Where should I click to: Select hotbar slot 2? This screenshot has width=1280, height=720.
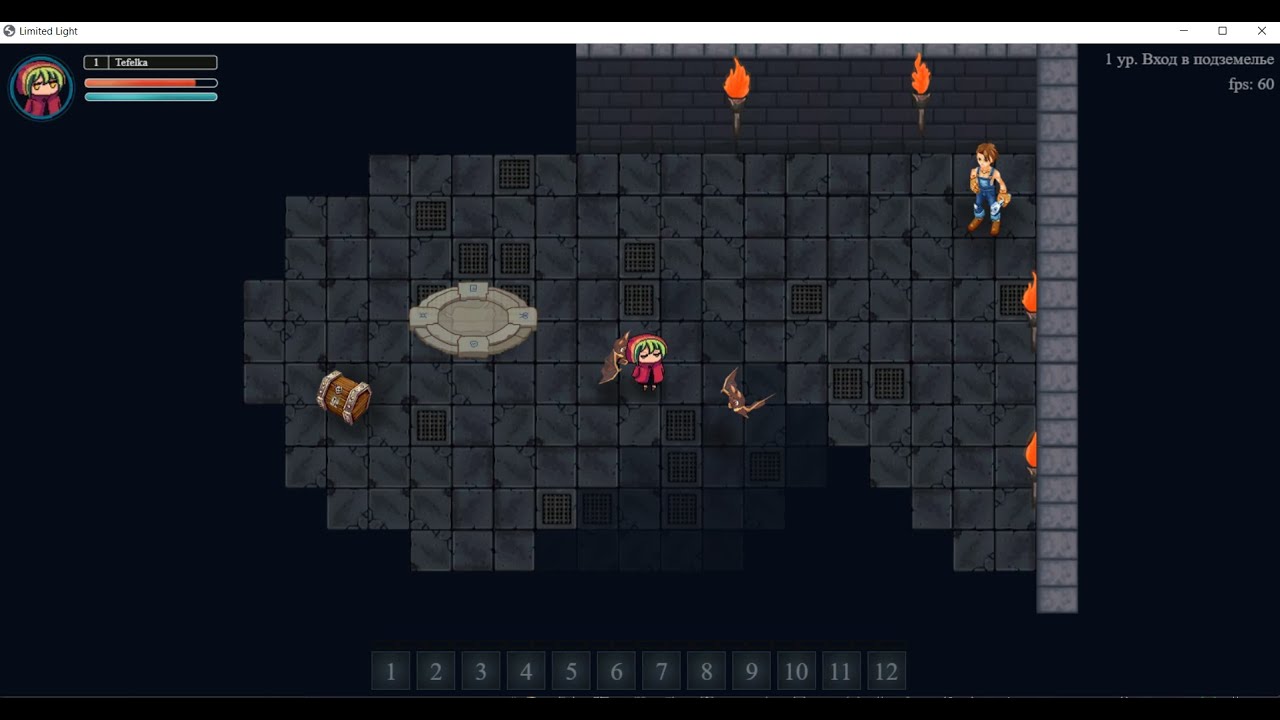point(436,671)
